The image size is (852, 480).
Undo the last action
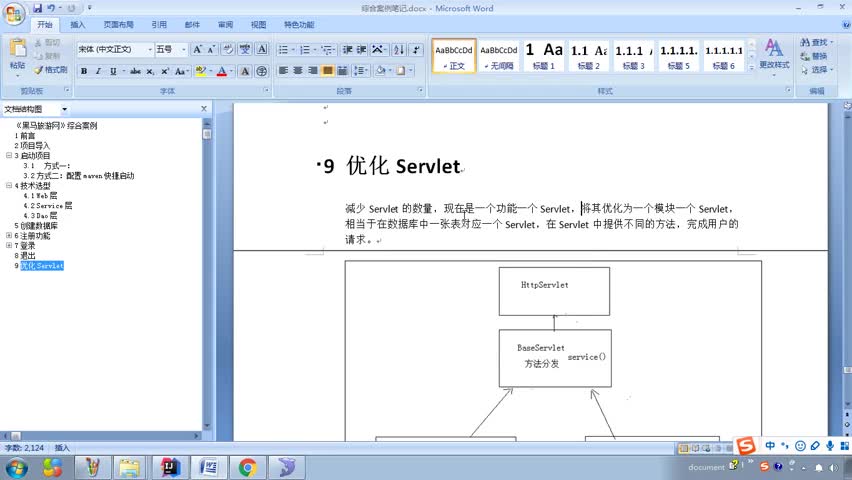[x=51, y=8]
